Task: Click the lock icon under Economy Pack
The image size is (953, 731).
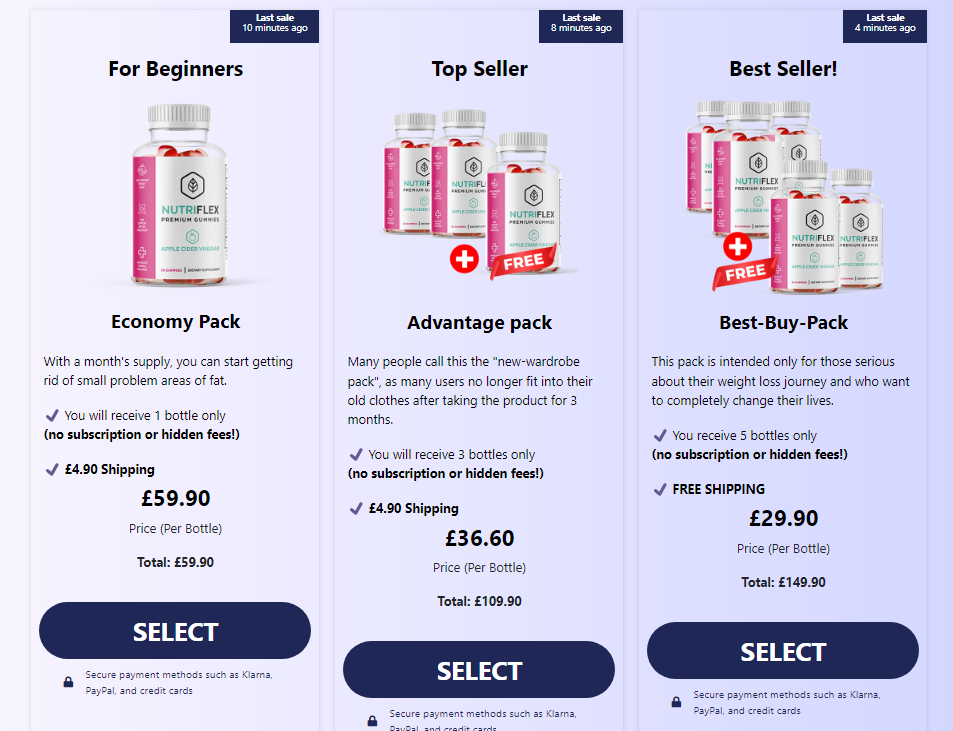Action: (x=69, y=682)
